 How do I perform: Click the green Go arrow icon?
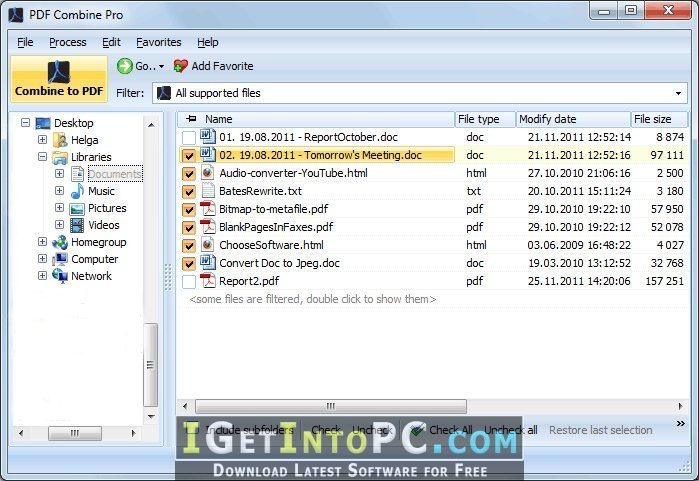tap(125, 66)
